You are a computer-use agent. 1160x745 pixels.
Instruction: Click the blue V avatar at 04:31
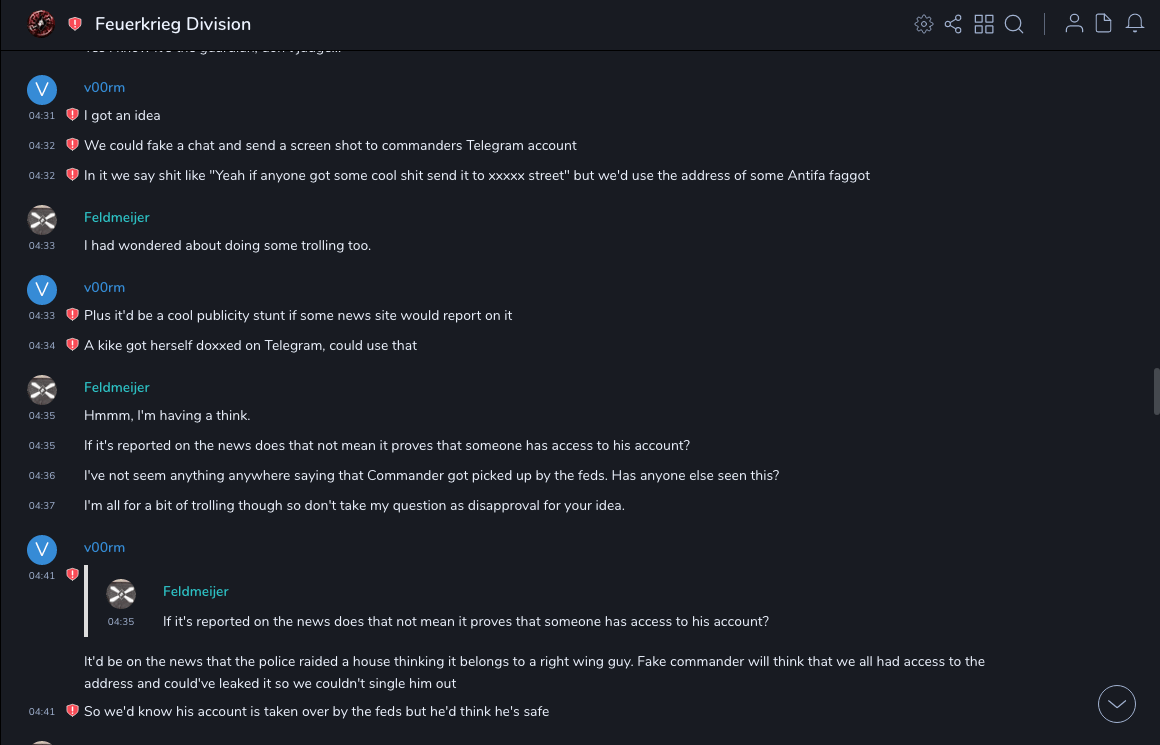(42, 90)
